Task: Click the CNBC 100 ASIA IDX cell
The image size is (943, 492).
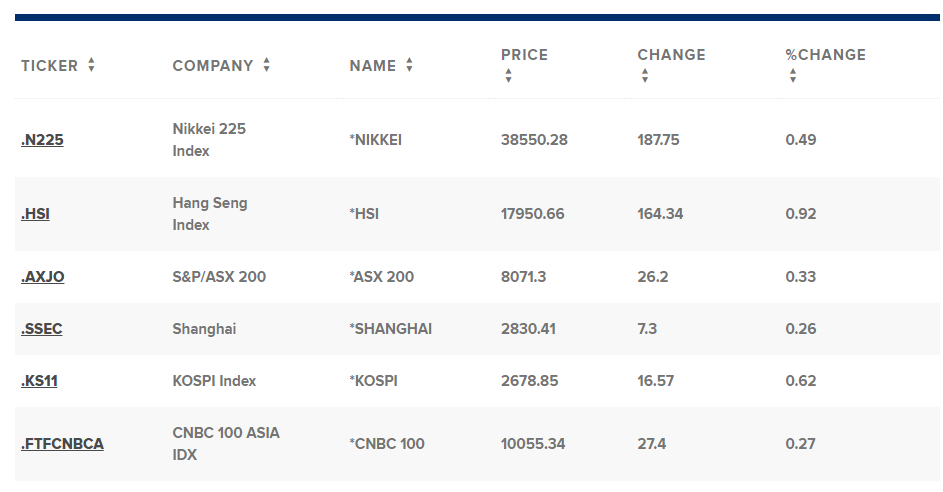Action: (x=226, y=444)
